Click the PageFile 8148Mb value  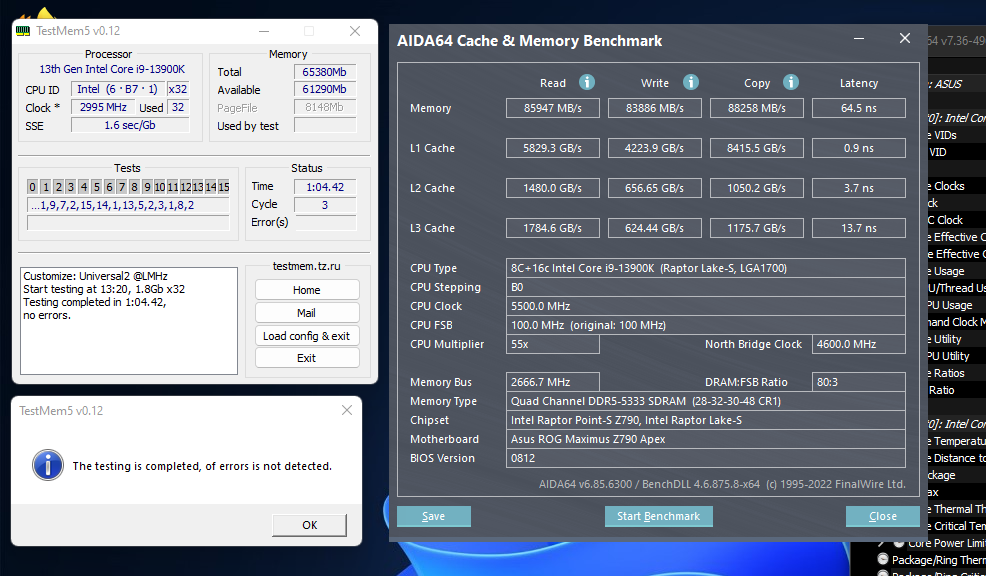(x=324, y=107)
